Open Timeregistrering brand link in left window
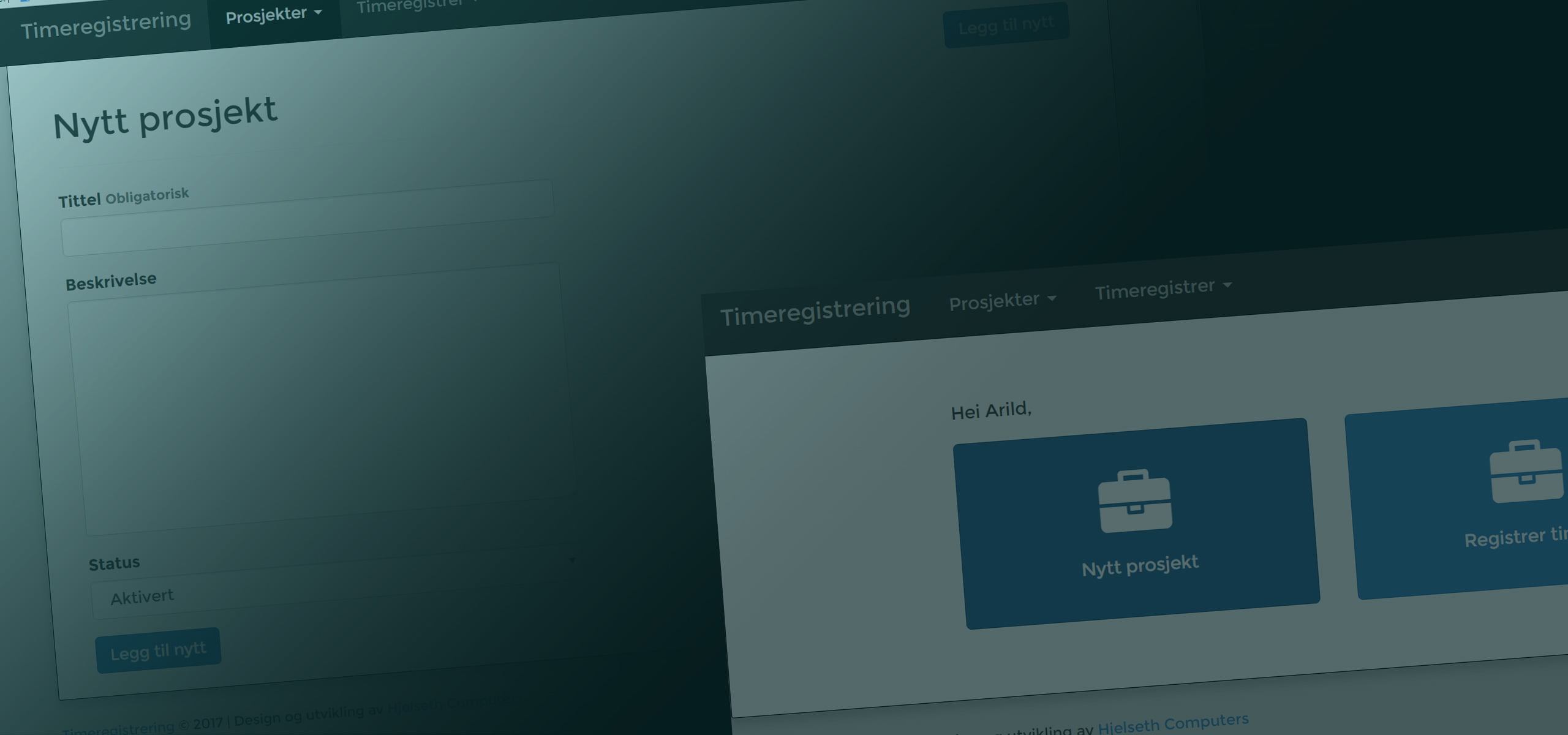 coord(106,24)
